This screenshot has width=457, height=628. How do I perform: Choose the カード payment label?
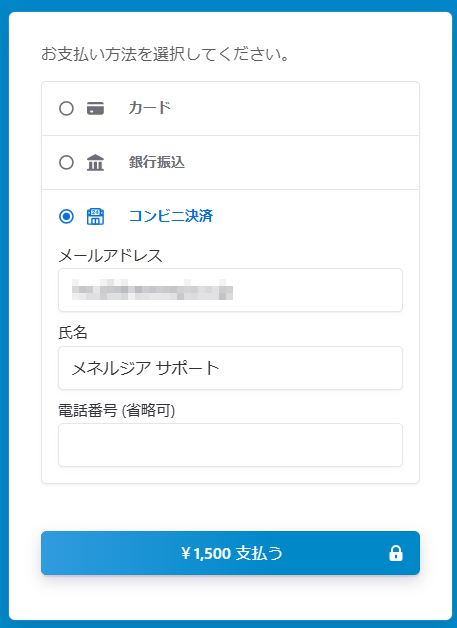(x=150, y=108)
